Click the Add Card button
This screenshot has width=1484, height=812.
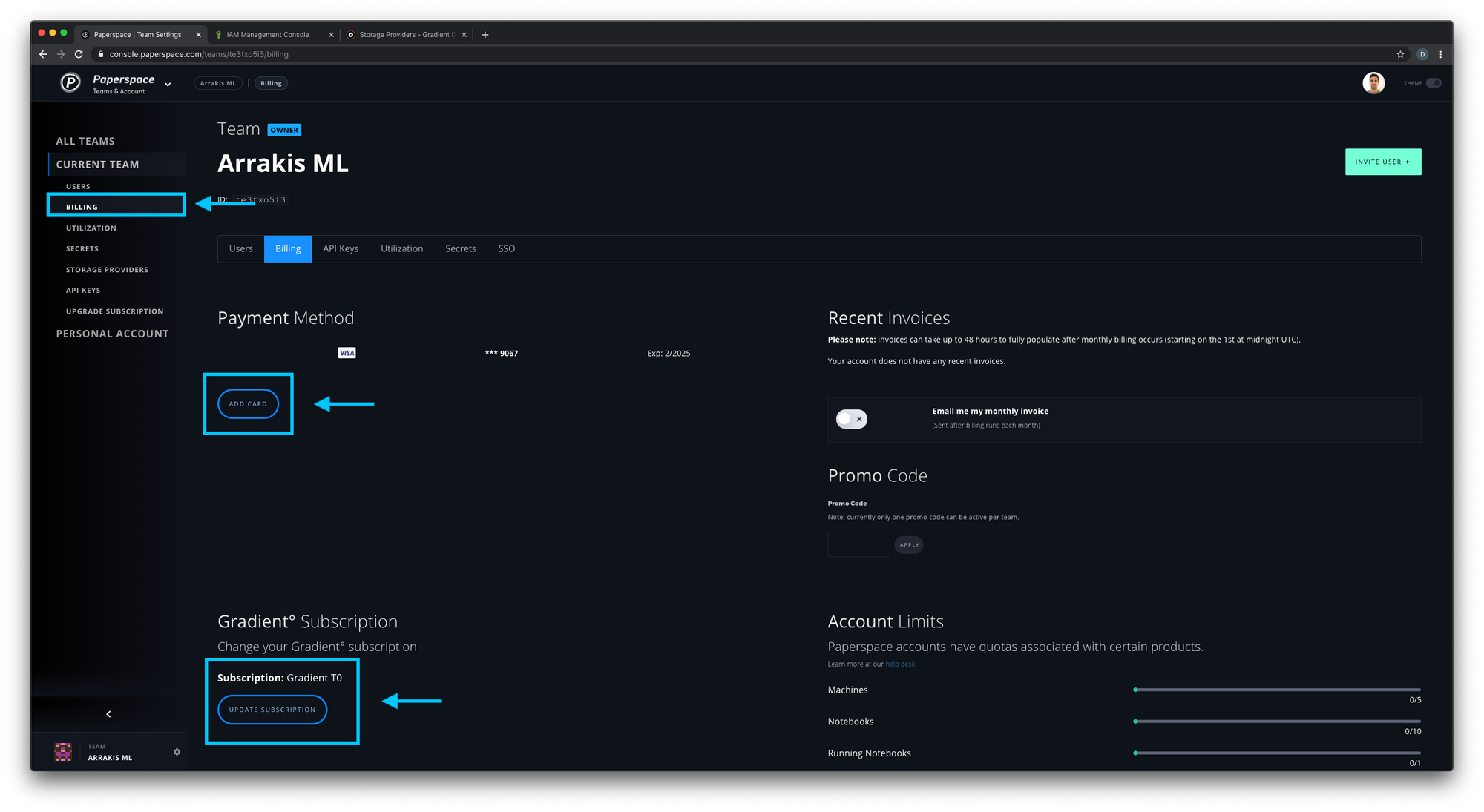(248, 404)
